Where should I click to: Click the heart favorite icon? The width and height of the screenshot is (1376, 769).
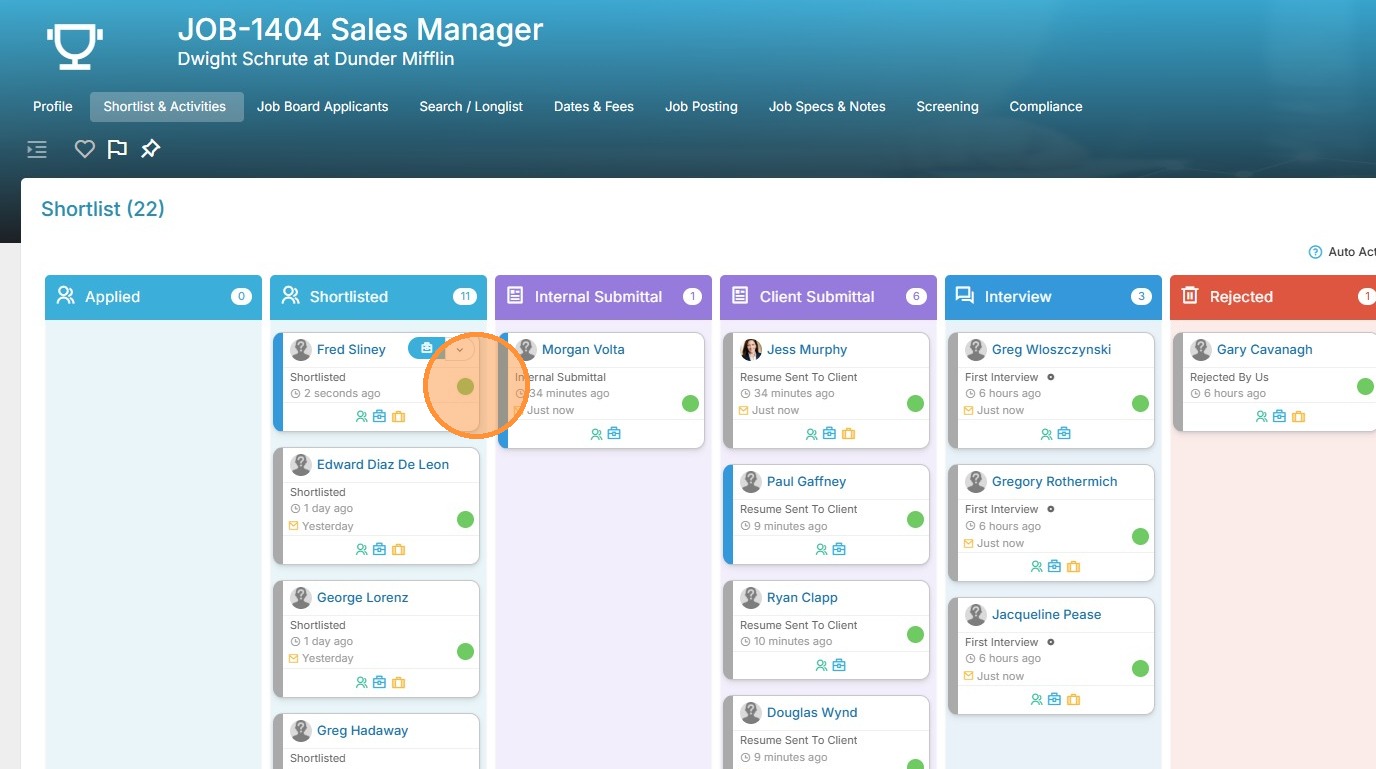(85, 149)
